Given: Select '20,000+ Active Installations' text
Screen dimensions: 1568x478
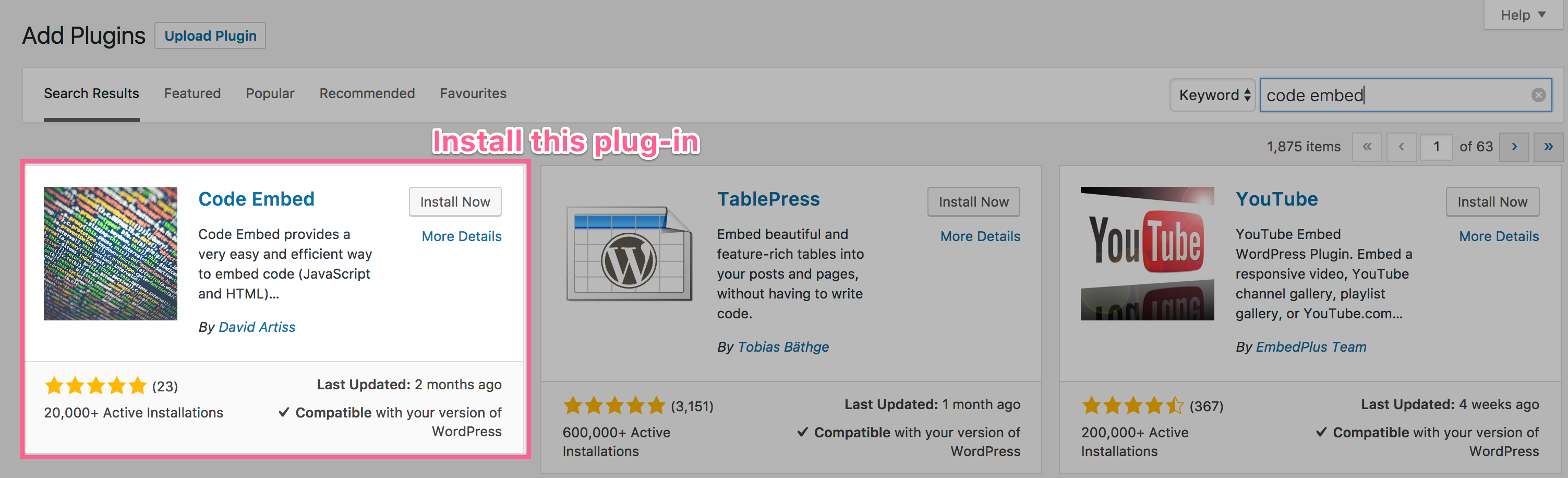Looking at the screenshot, I should pos(134,413).
